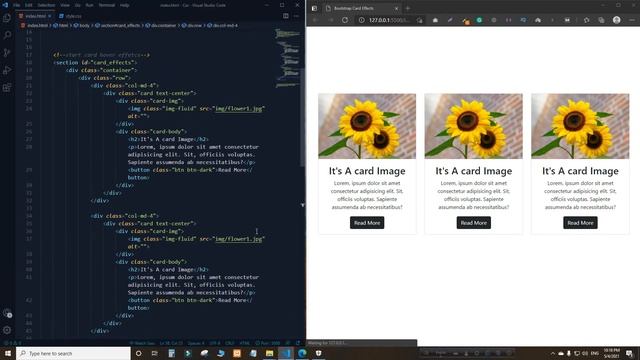Open a new browser tab
Screen dimensions: 640x360
[x=408, y=8]
